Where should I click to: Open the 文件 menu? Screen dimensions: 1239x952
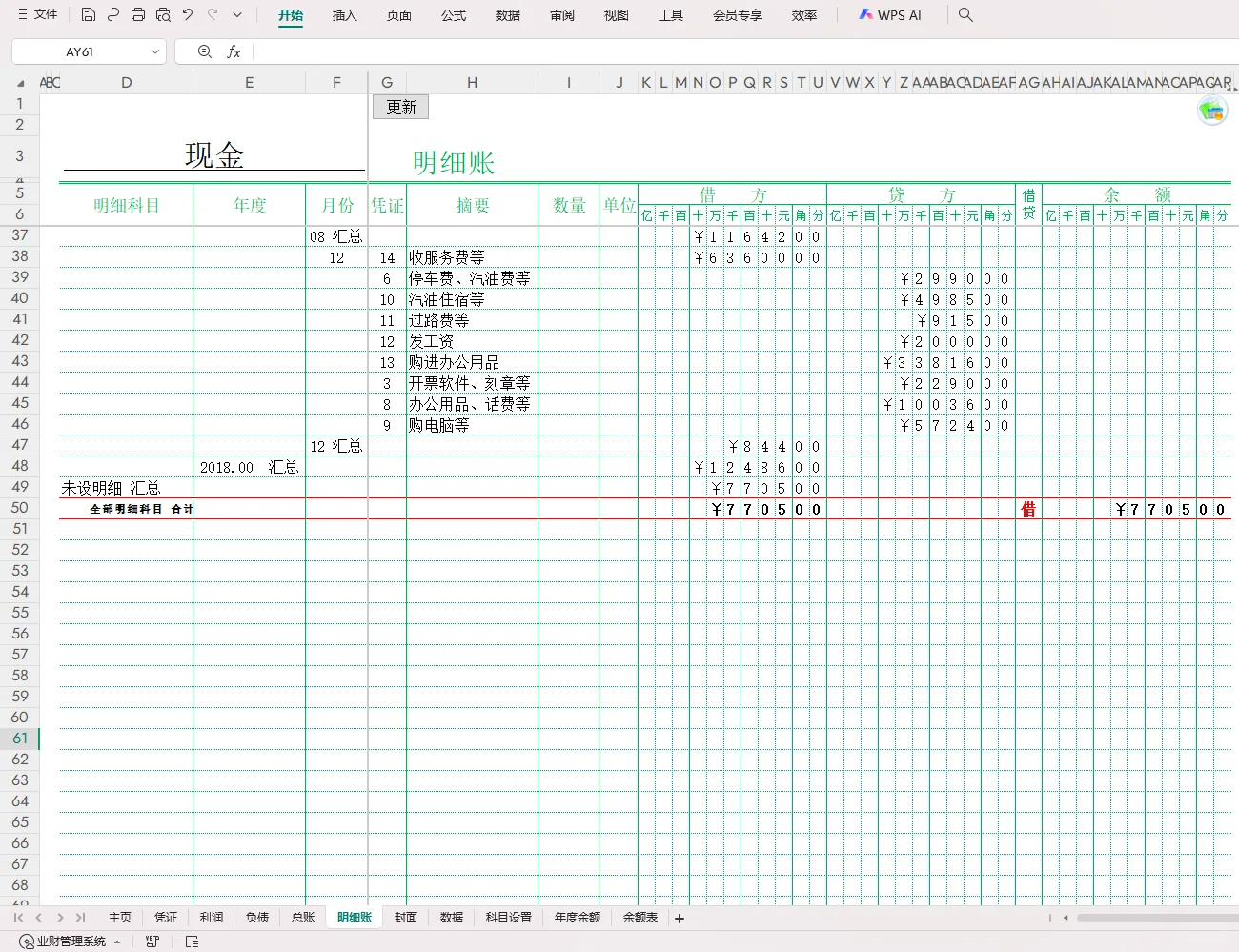click(x=37, y=14)
